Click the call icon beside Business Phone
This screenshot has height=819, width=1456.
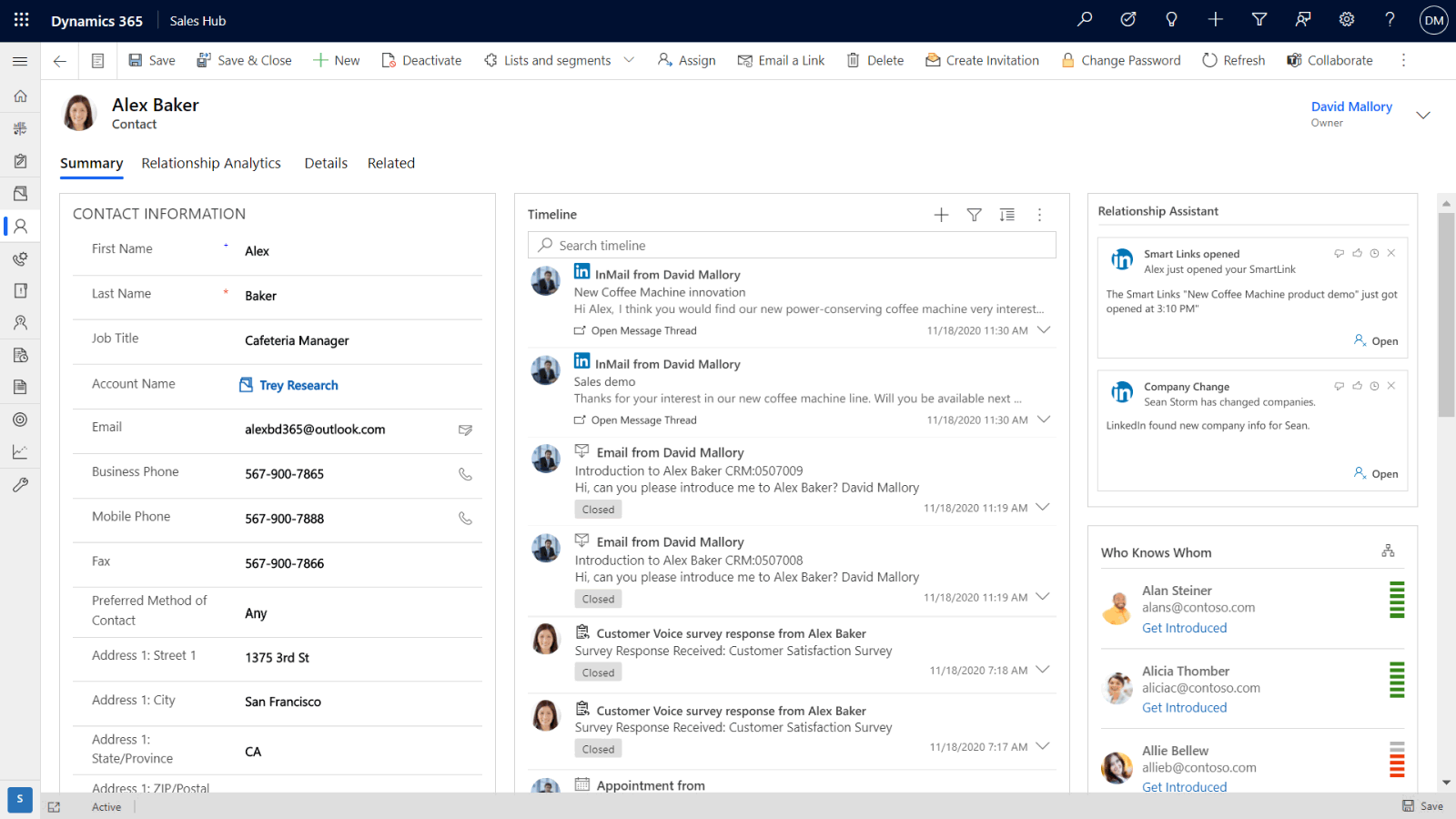pyautogui.click(x=465, y=474)
